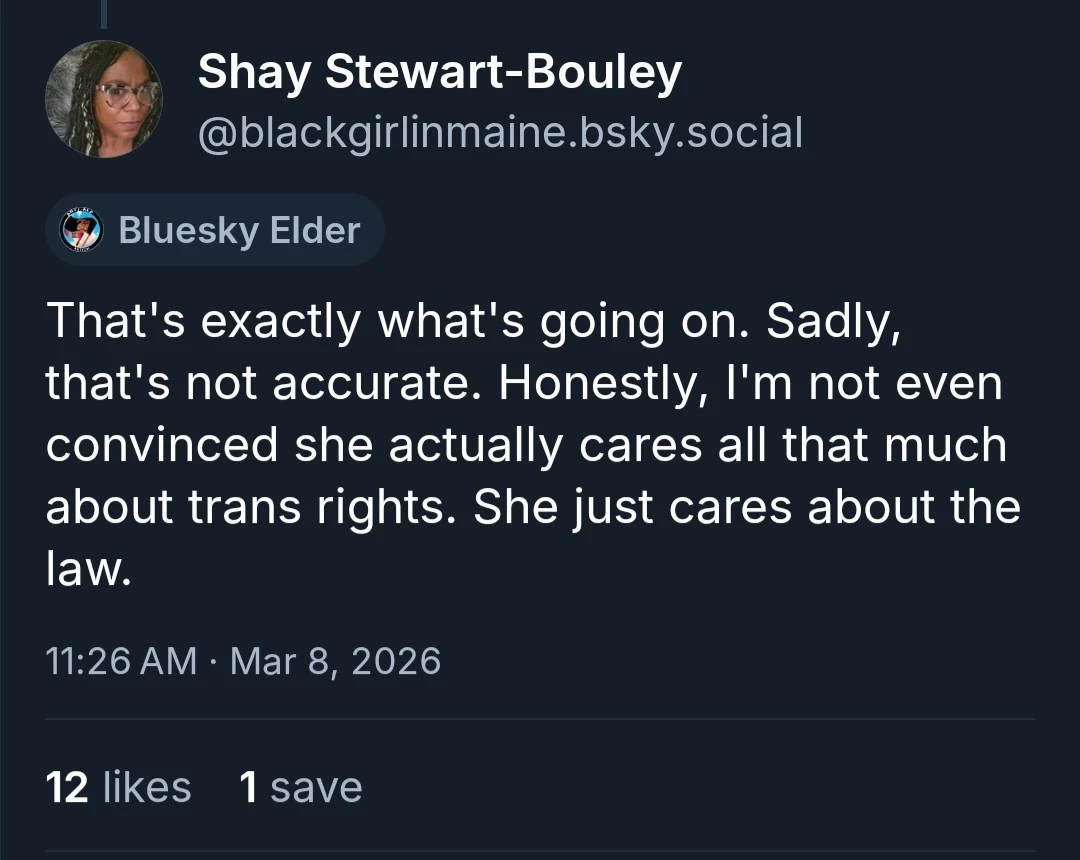Click the Bluesky Elder badge icon

[x=84, y=230]
